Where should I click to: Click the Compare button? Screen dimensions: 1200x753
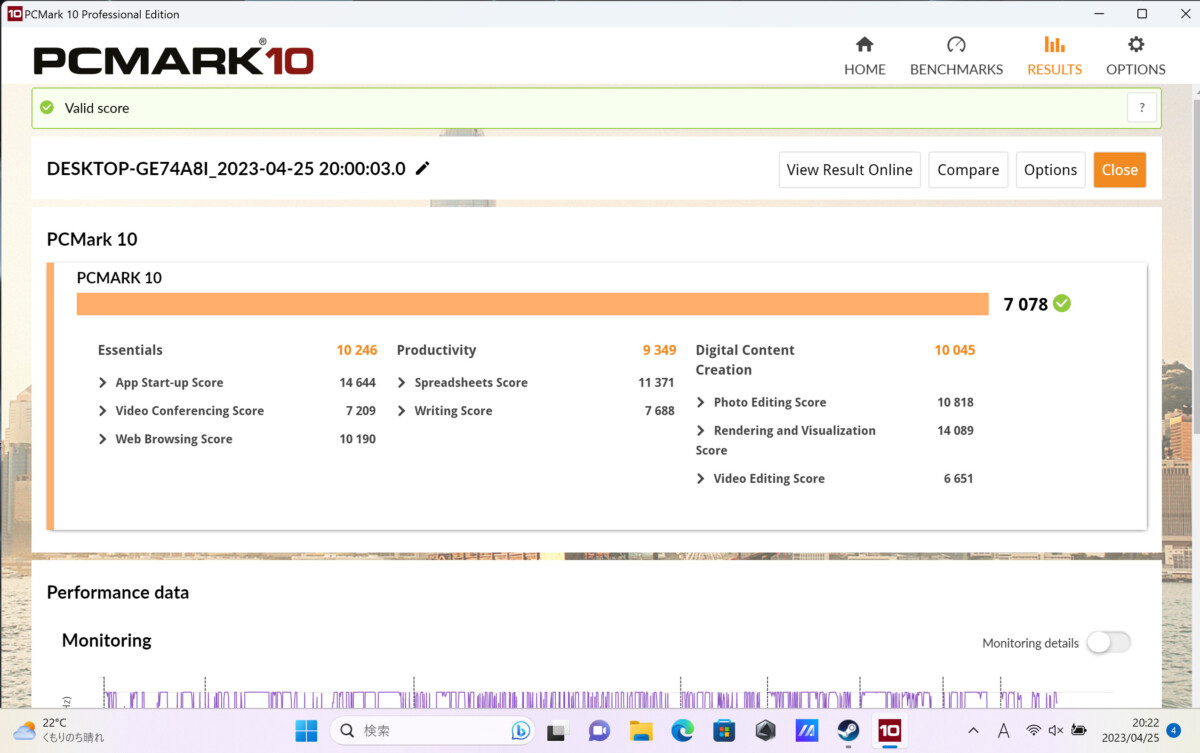point(968,170)
